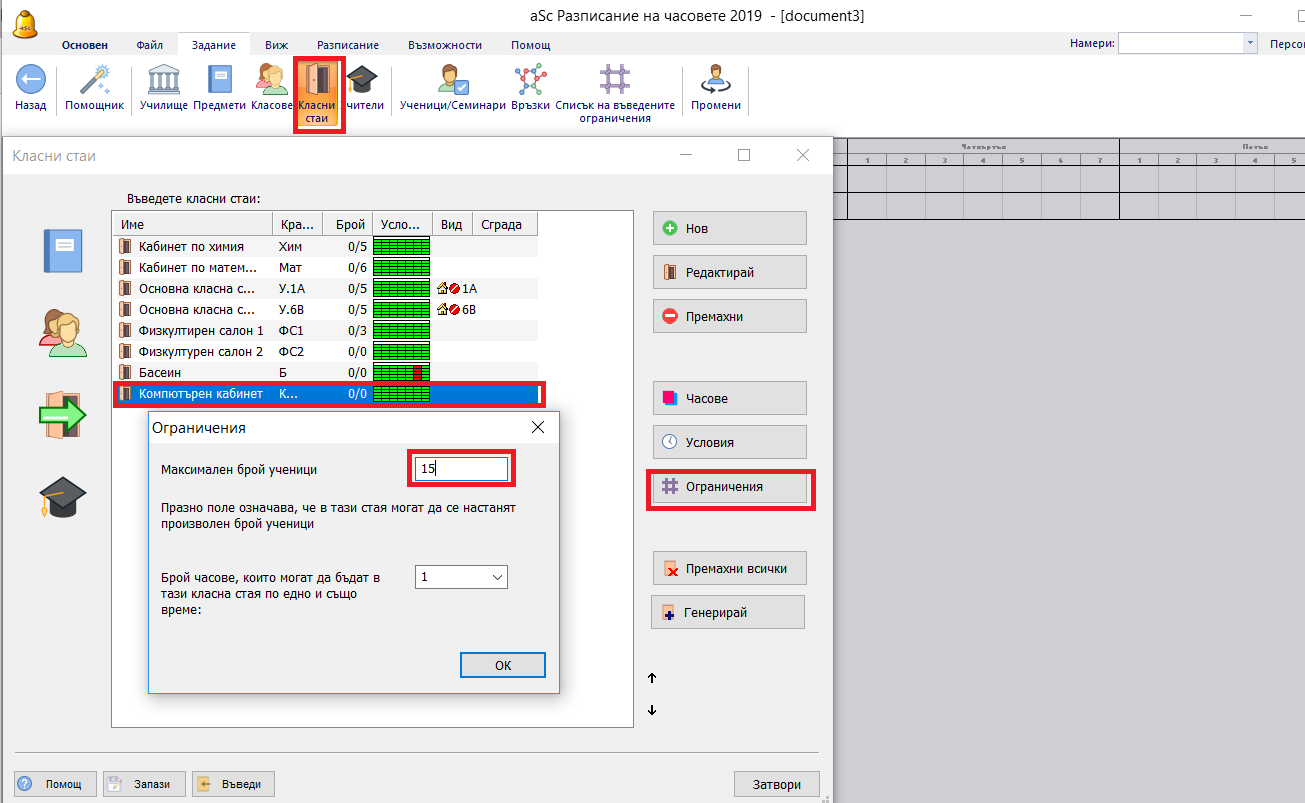Image resolution: width=1305 pixels, height=803 pixels.
Task: Click the Назад back arrow icon
Action: click(x=30, y=80)
